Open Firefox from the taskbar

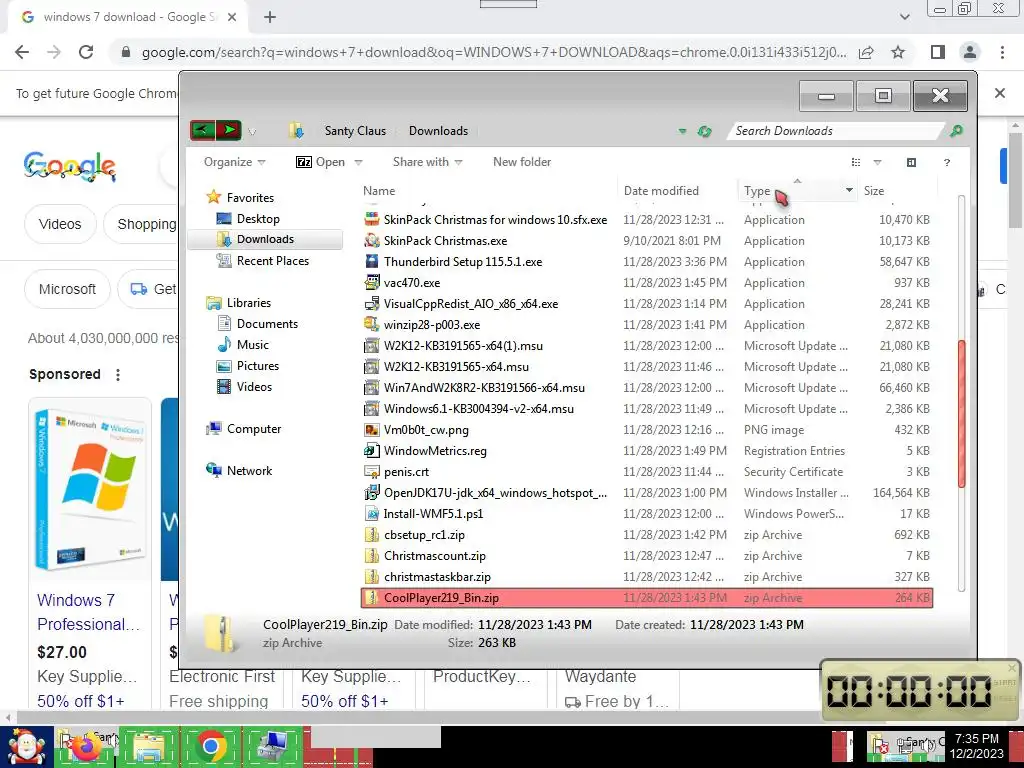tap(88, 747)
